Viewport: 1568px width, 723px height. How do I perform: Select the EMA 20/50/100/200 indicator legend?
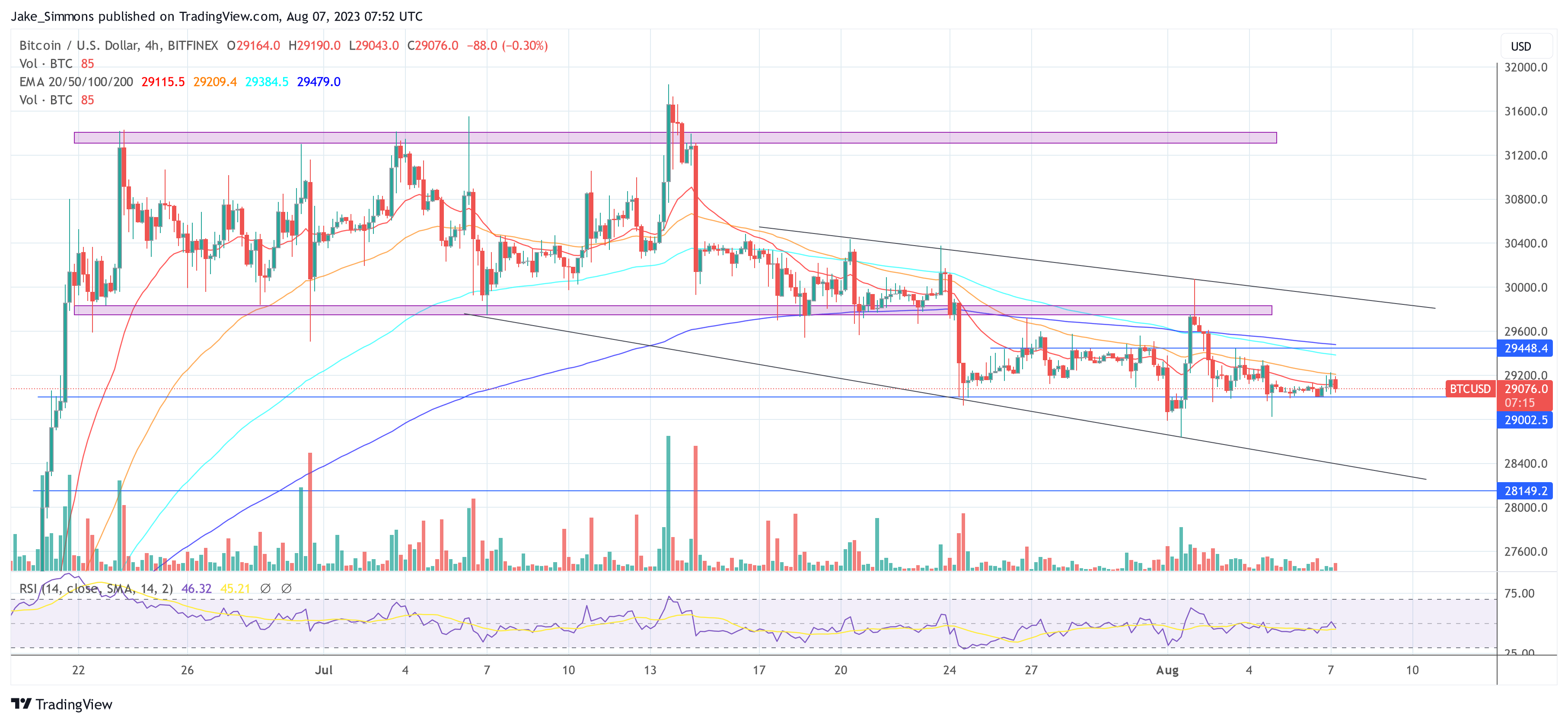click(x=76, y=82)
